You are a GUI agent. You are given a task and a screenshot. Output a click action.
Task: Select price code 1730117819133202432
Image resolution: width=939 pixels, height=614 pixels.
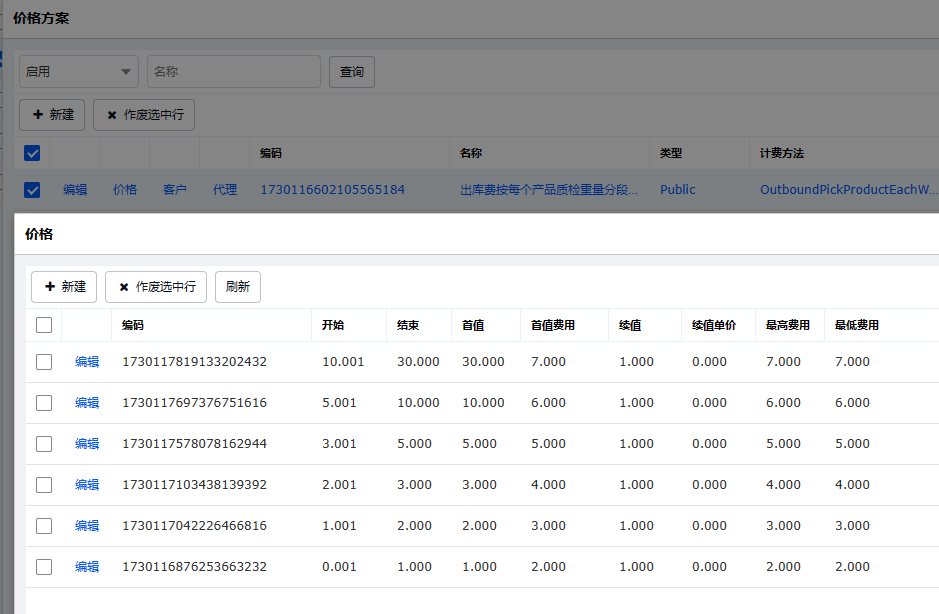(x=195, y=362)
